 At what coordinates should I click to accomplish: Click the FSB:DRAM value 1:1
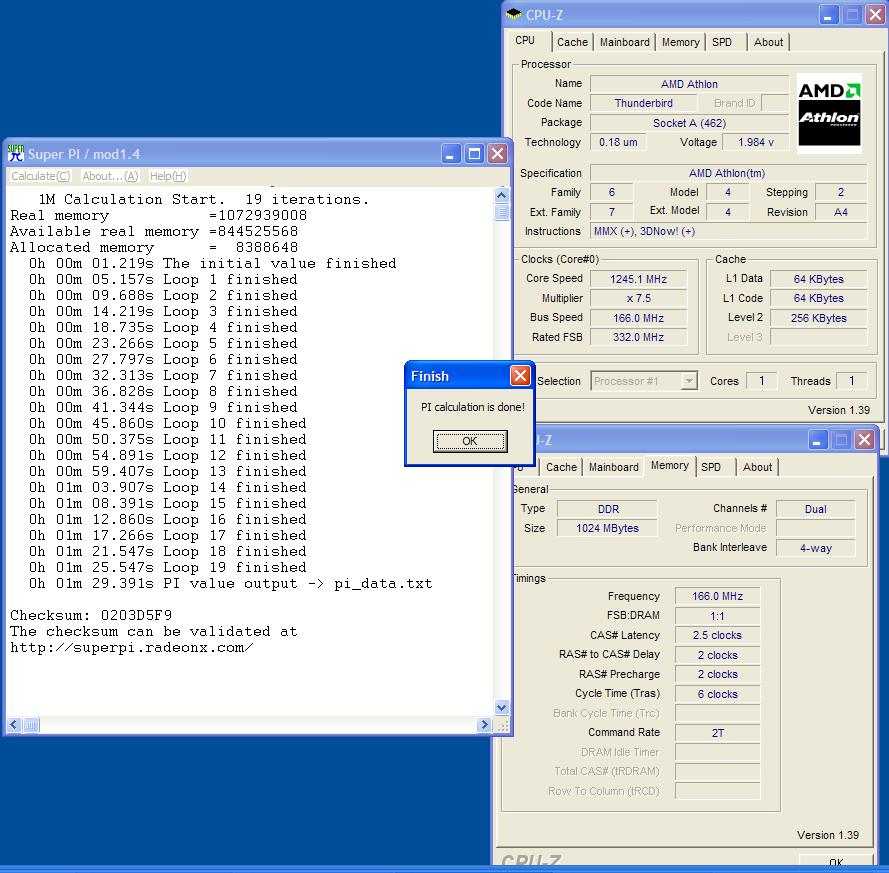pyautogui.click(x=717, y=616)
